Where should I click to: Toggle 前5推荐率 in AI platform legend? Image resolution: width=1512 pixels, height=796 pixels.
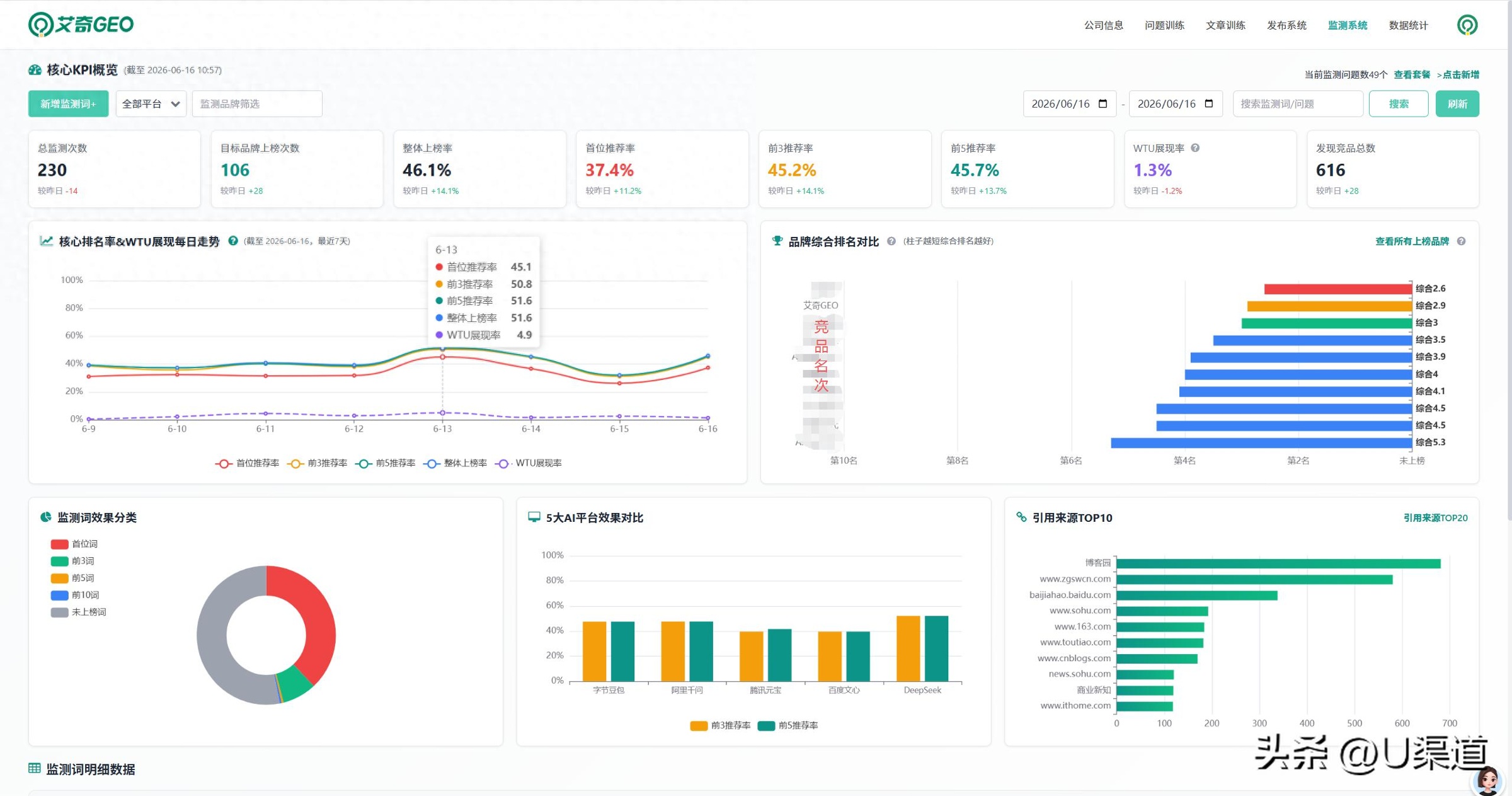tap(787, 725)
